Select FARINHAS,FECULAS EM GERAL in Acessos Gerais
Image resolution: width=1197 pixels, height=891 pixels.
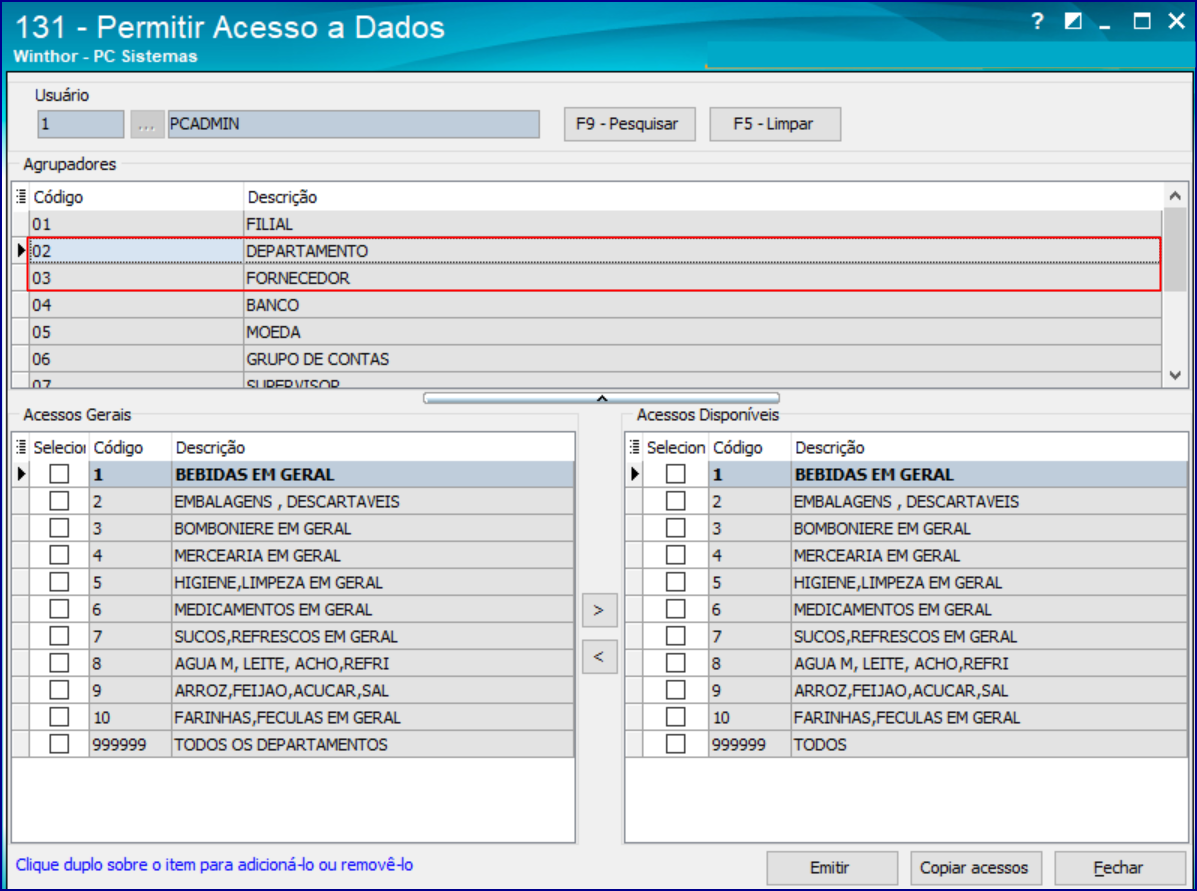(293, 718)
